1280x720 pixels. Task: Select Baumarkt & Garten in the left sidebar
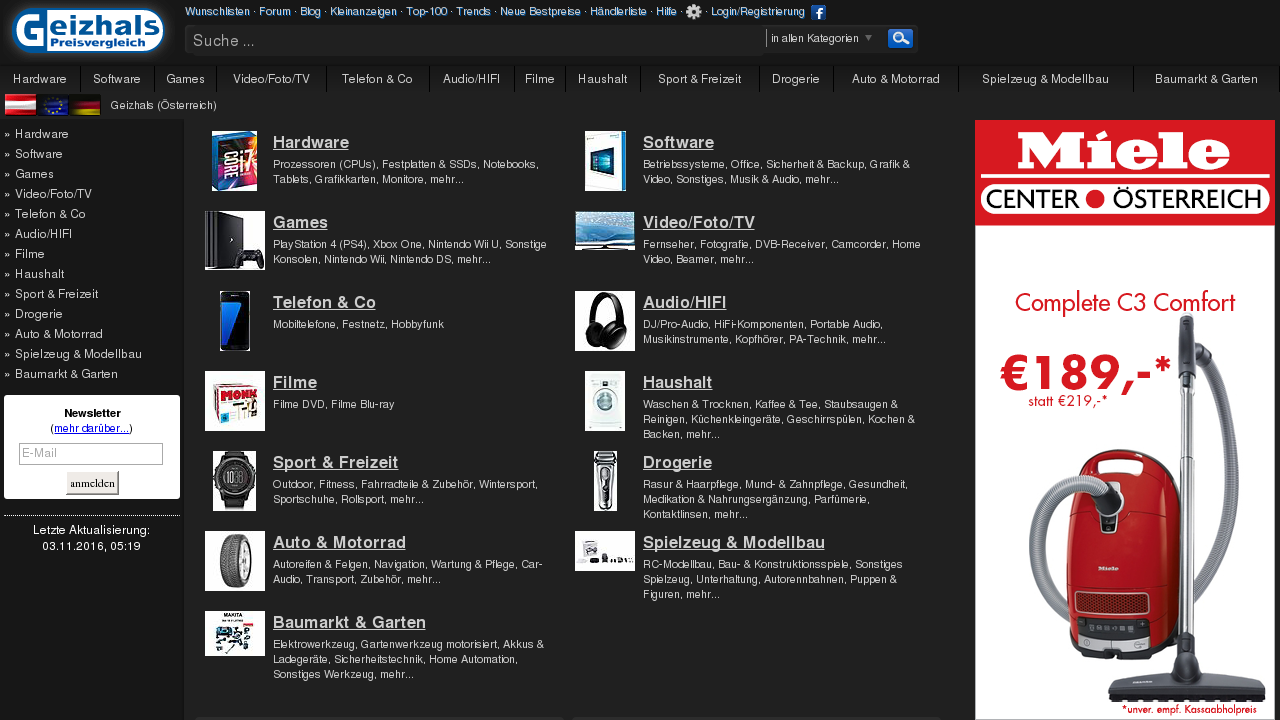[x=66, y=374]
